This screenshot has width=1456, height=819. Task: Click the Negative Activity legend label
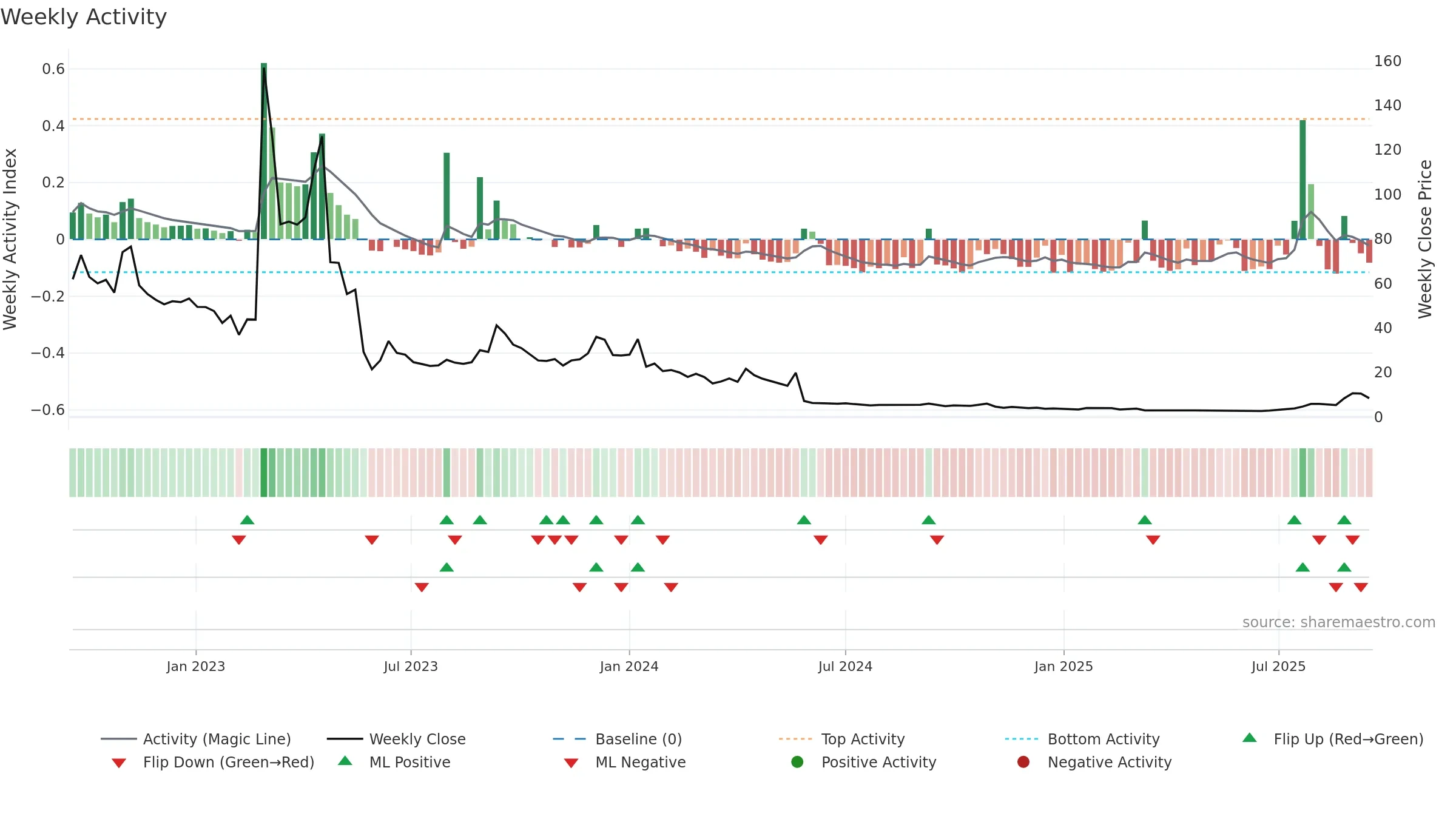[x=1110, y=762]
